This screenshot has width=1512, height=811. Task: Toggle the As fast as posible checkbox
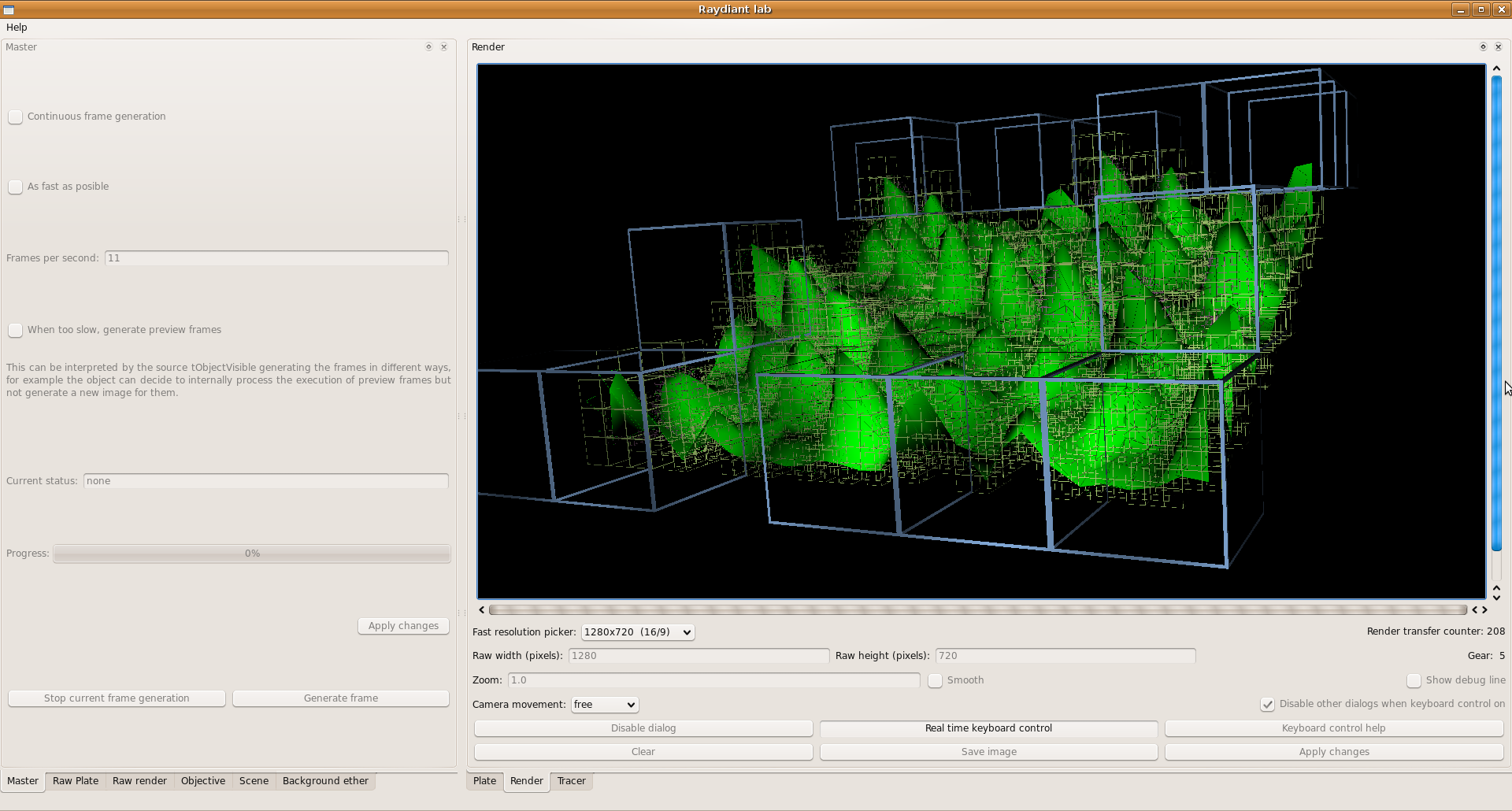[16, 187]
